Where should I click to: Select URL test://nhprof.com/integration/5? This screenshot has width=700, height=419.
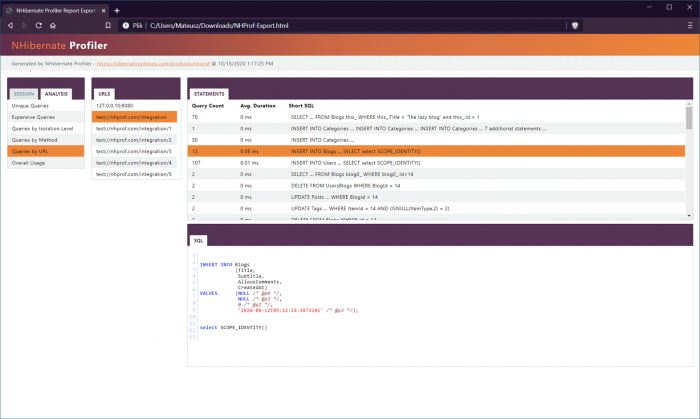(x=134, y=174)
